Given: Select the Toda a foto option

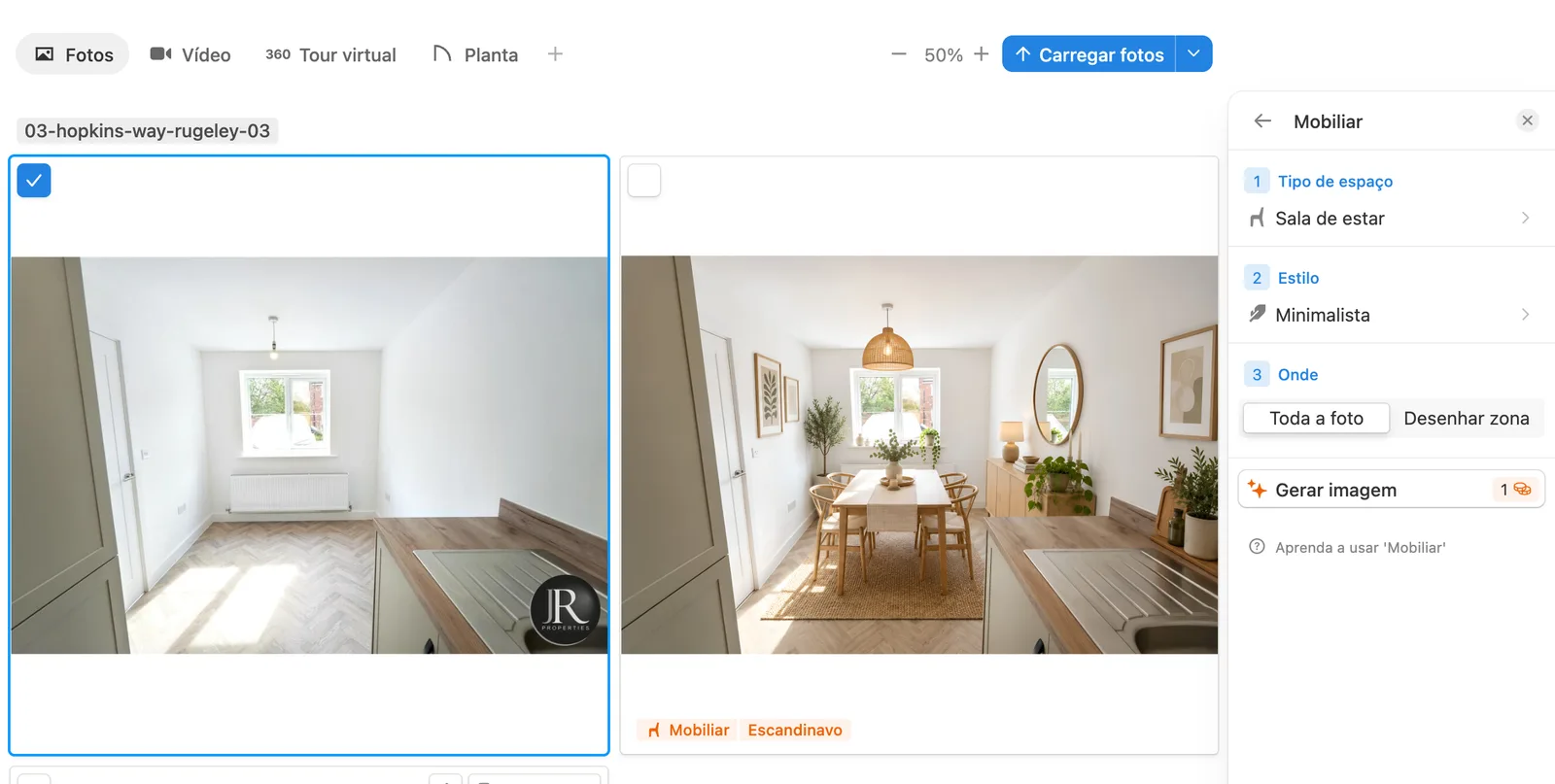Looking at the screenshot, I should click(1316, 419).
